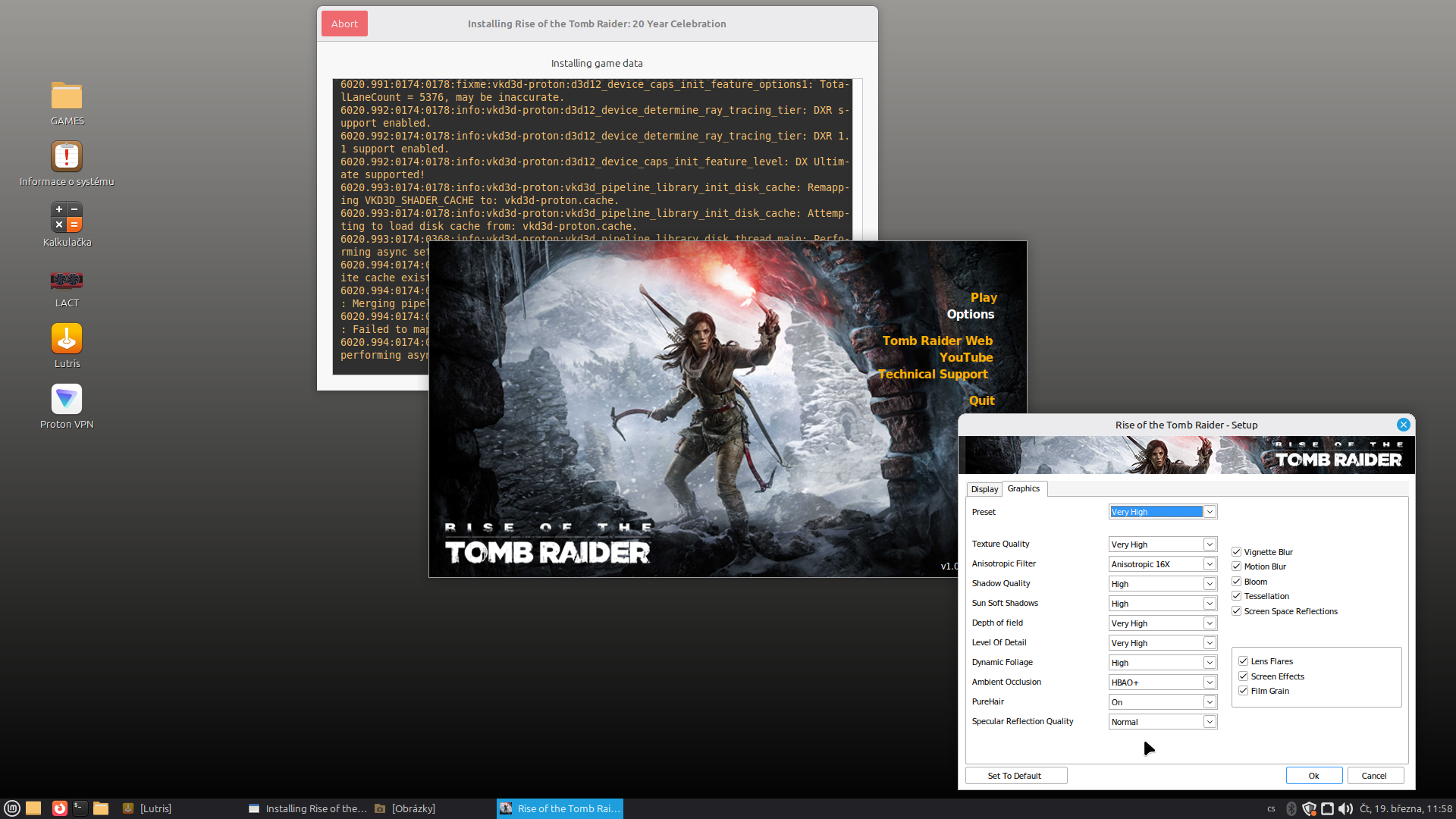Click the terminal icon in the taskbar
This screenshot has width=1456, height=819.
pos(80,808)
